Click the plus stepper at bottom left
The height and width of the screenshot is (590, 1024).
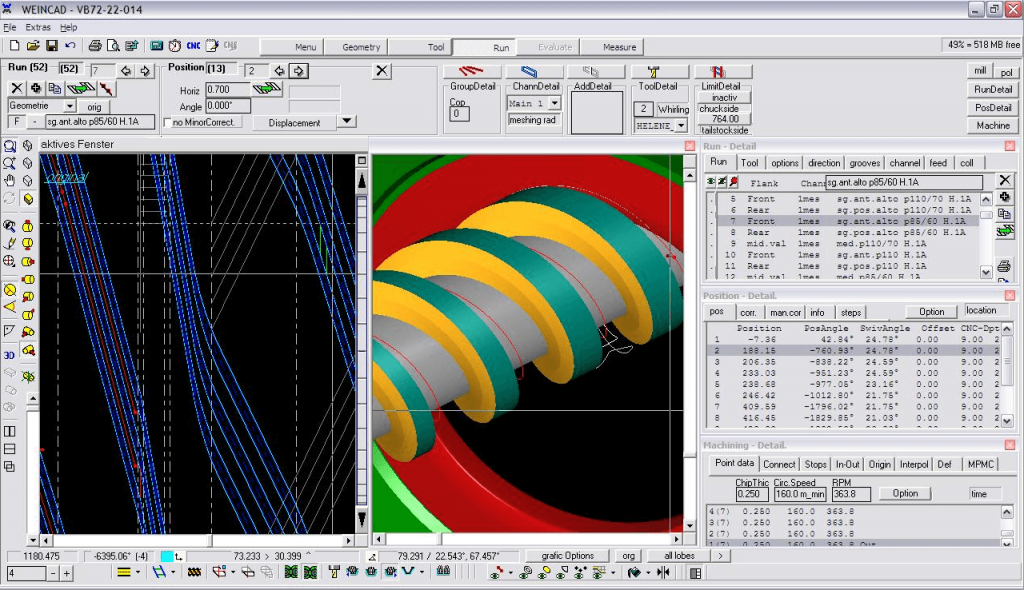[66, 573]
